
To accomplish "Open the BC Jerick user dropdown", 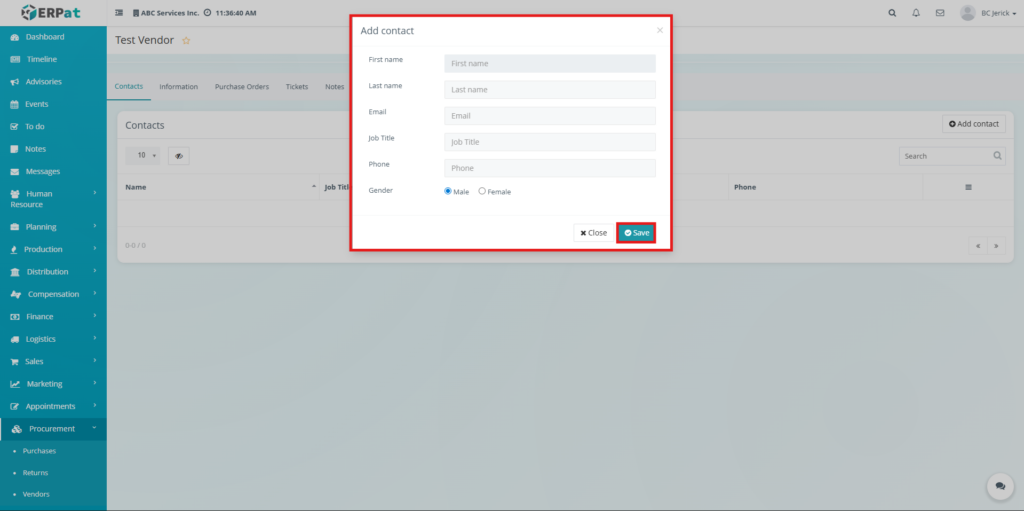I will tap(983, 13).
